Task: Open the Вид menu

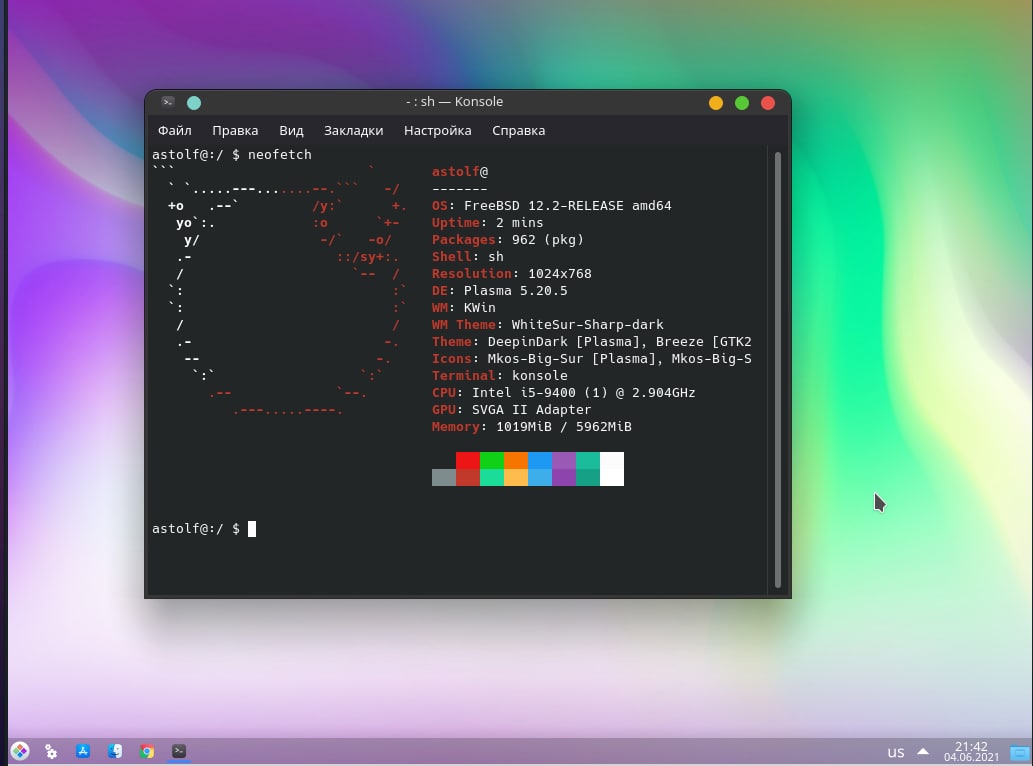Action: [x=291, y=130]
